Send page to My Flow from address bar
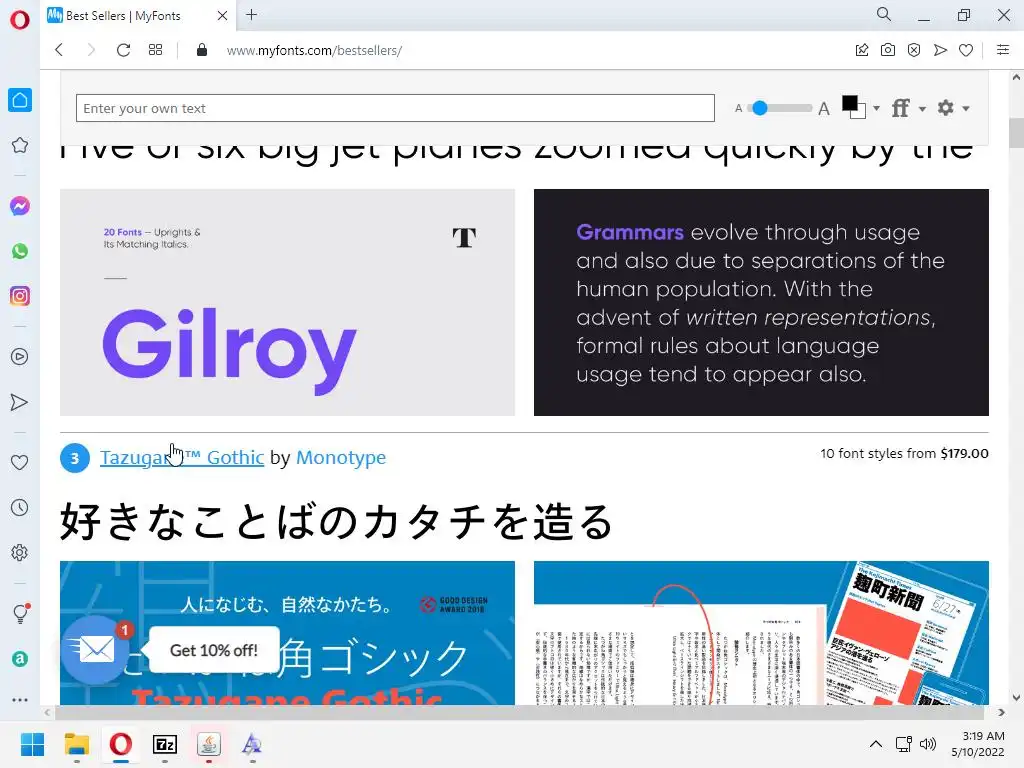The image size is (1024, 768). pyautogui.click(x=940, y=50)
